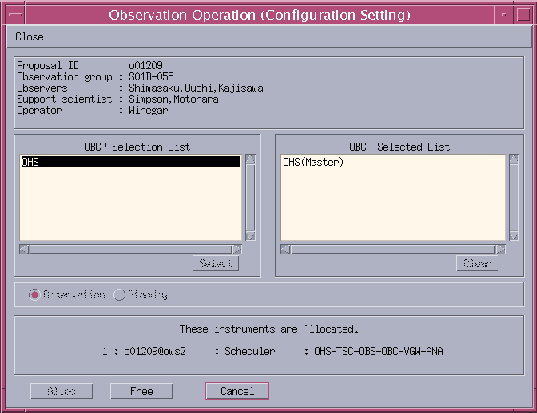Click the o01208@ows2 allocation entry

pos(155,351)
